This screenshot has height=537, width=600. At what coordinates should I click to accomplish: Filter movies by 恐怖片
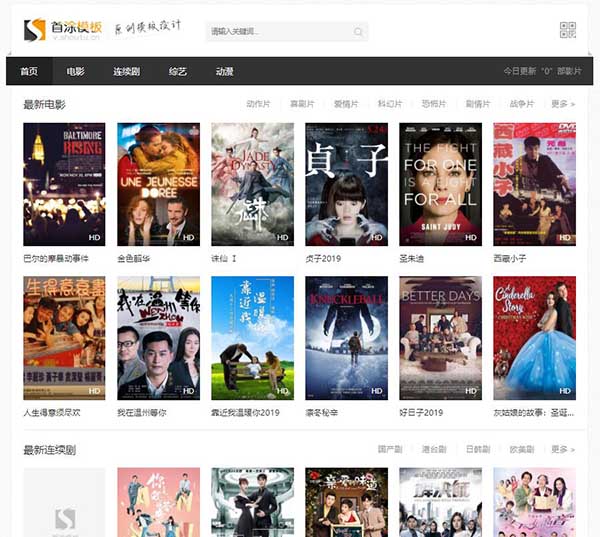(434, 104)
